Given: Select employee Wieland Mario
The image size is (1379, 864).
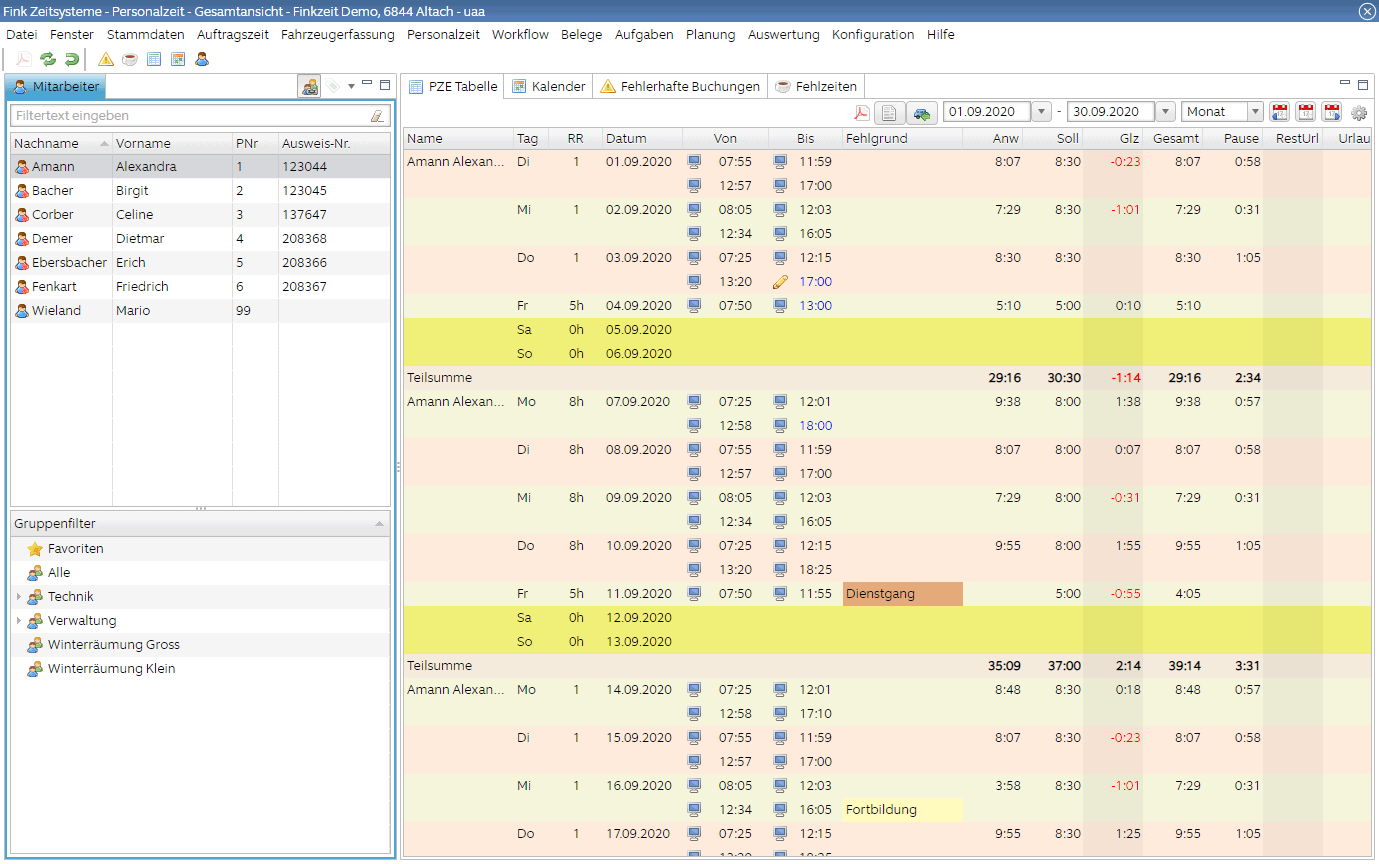Looking at the screenshot, I should [200, 311].
